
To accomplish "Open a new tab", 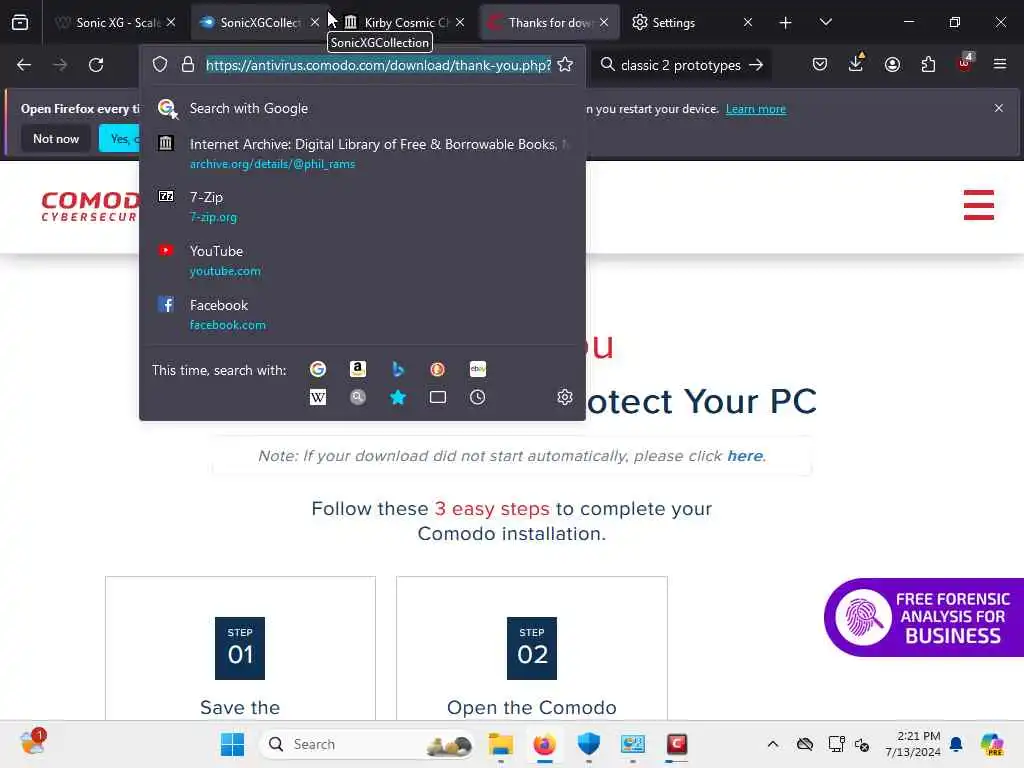I will point(786,23).
